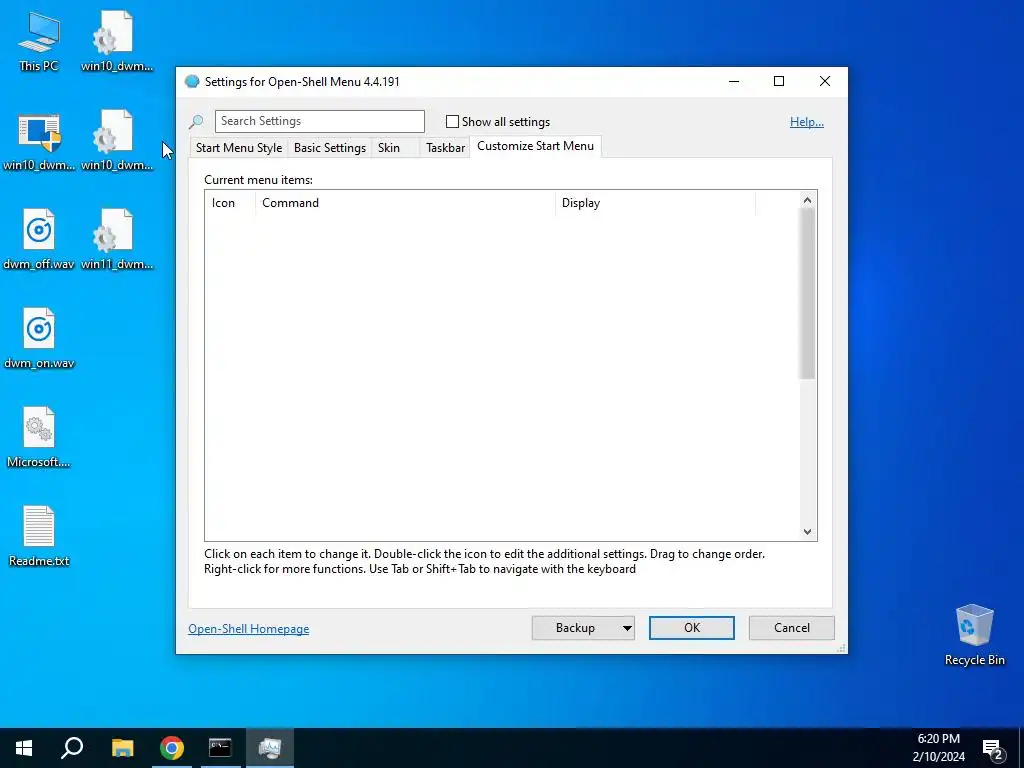Switch to the Command Prompt taskbar icon
The width and height of the screenshot is (1024, 768).
tap(220, 748)
